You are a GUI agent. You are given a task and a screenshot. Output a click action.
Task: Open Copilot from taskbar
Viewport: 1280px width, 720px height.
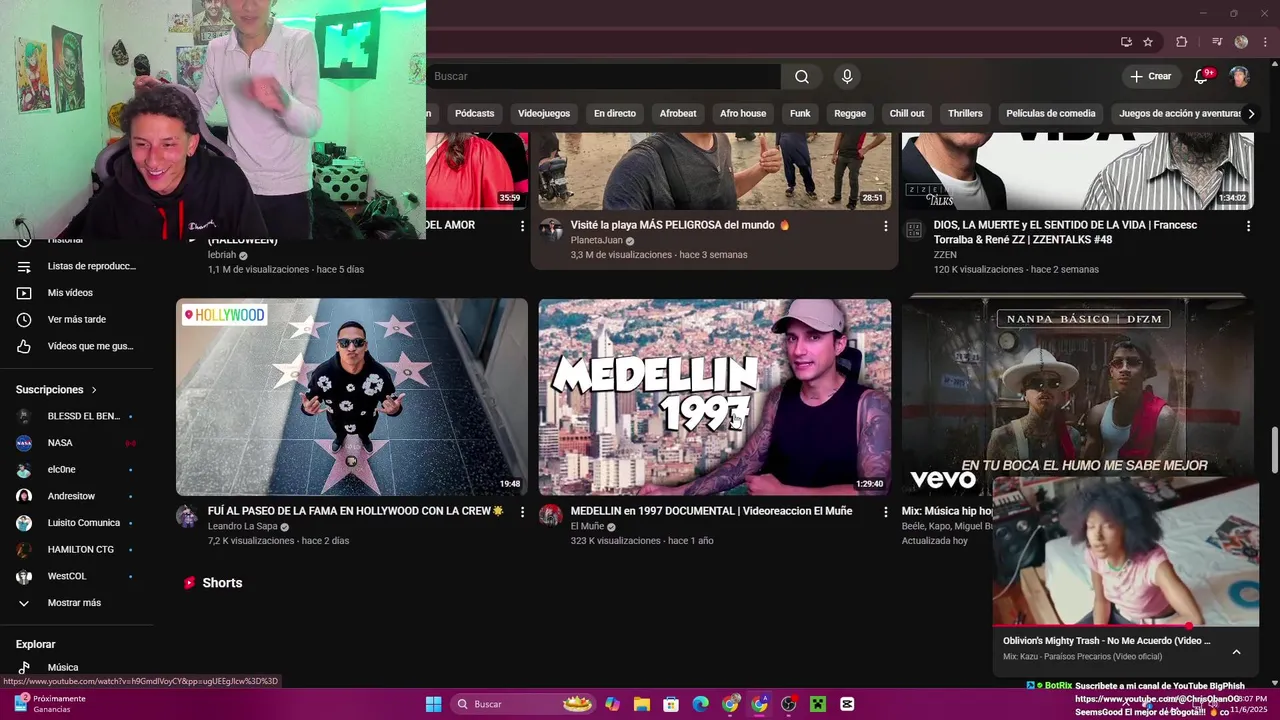(612, 704)
